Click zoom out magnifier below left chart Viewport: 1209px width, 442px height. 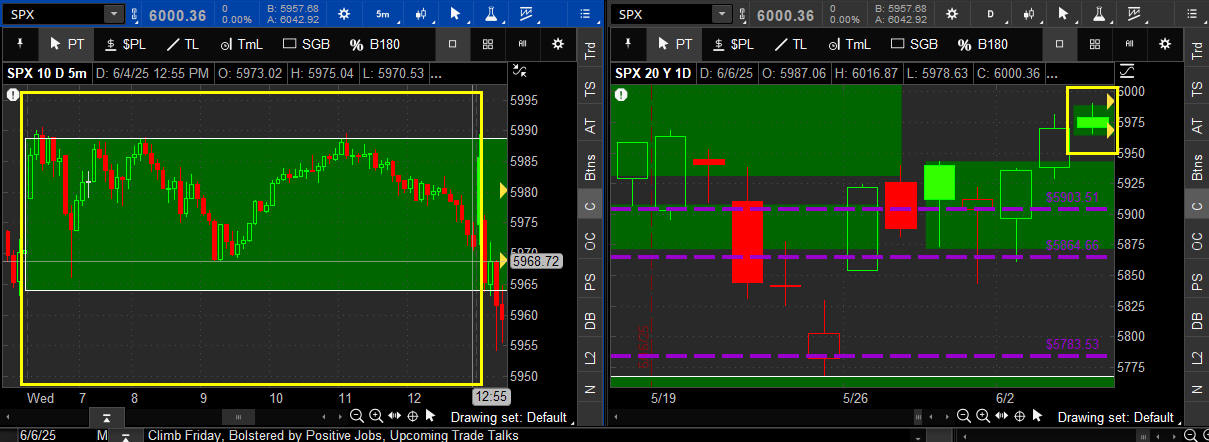(x=357, y=416)
